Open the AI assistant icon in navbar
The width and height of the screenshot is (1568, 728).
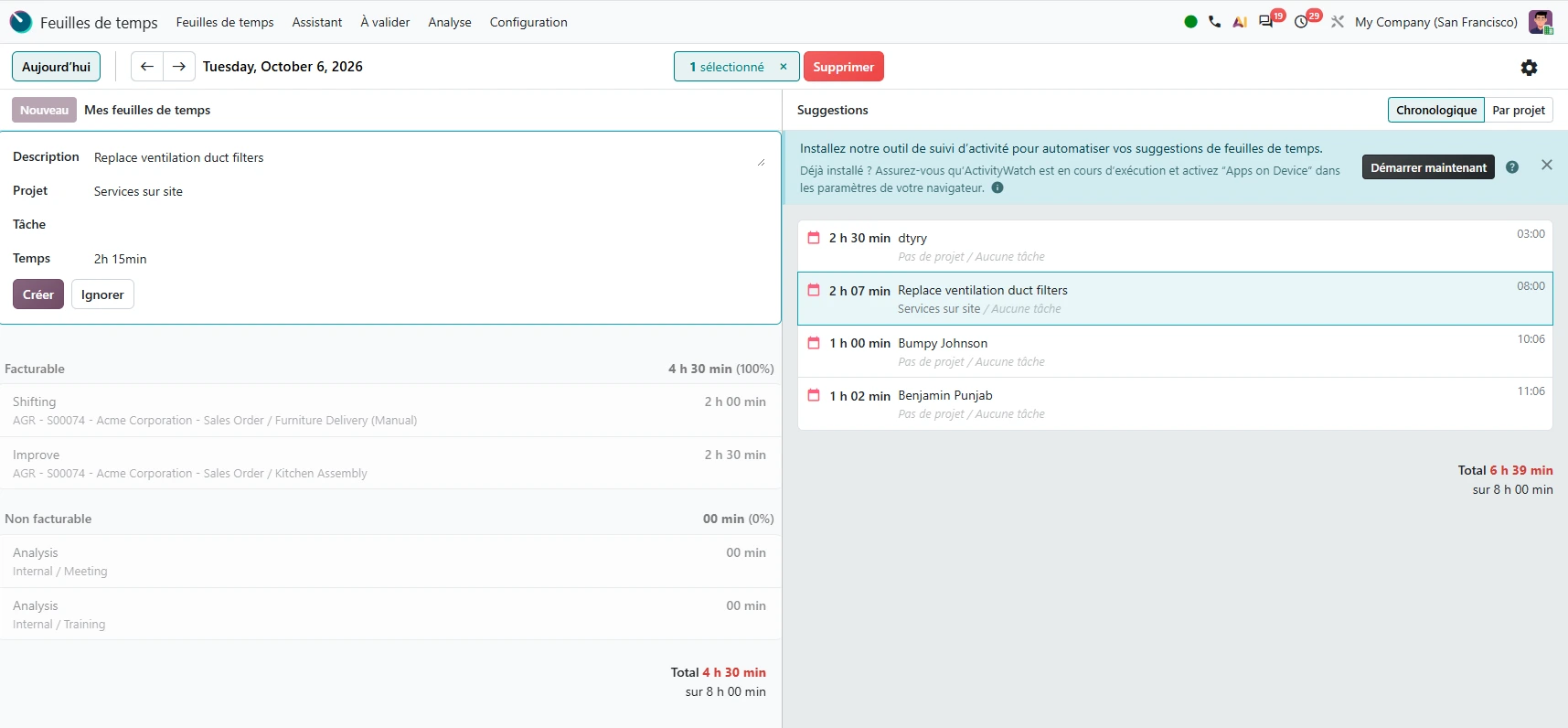tap(1240, 22)
